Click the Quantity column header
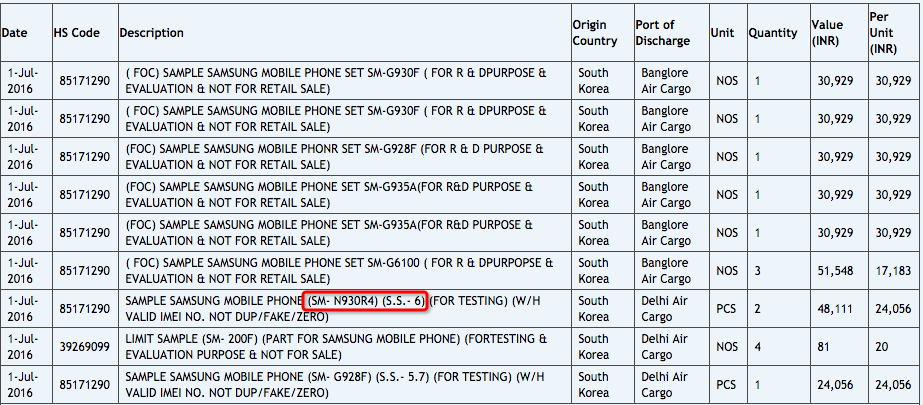This screenshot has height=405, width=923. tap(773, 32)
